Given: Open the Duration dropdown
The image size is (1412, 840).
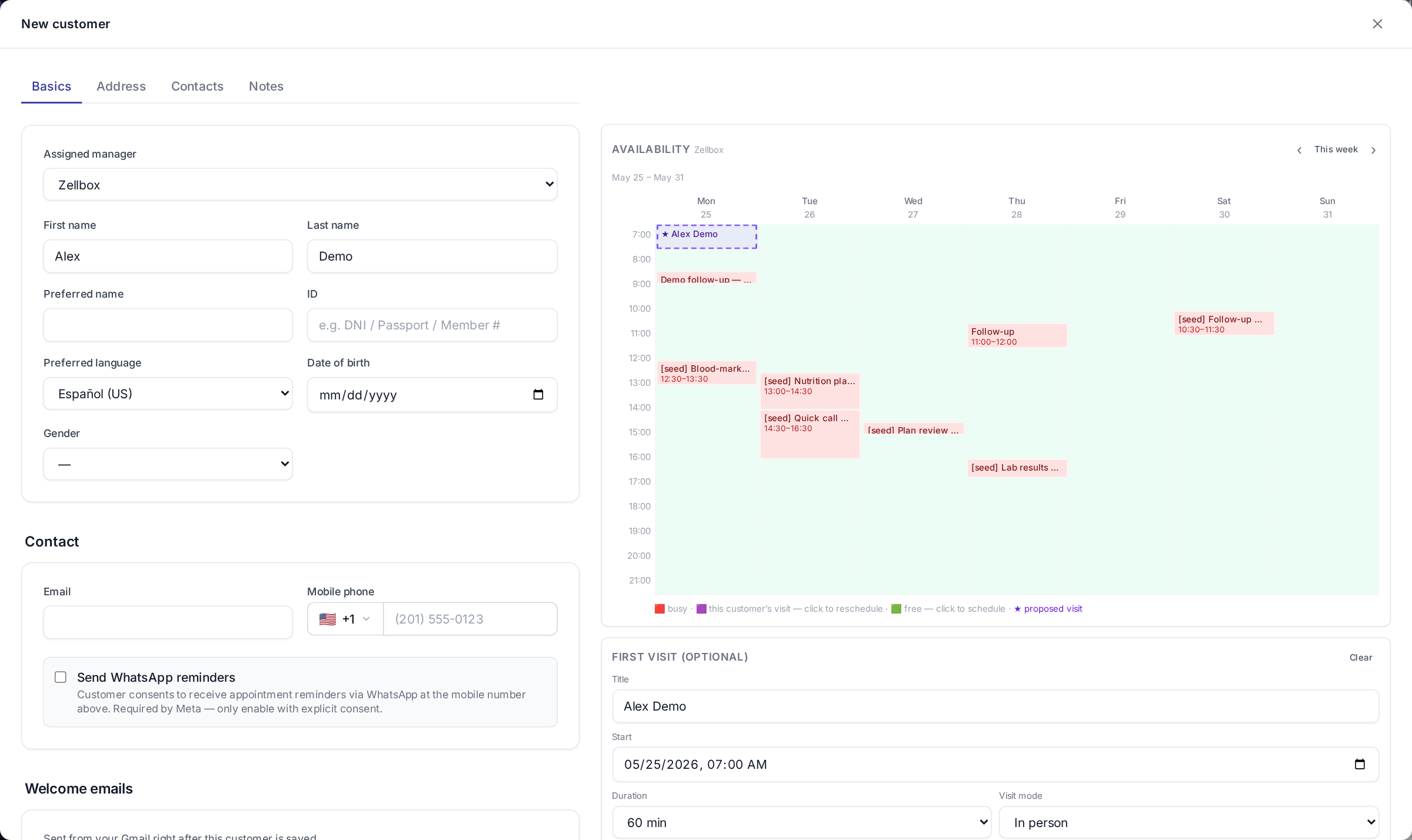Looking at the screenshot, I should (x=801, y=822).
